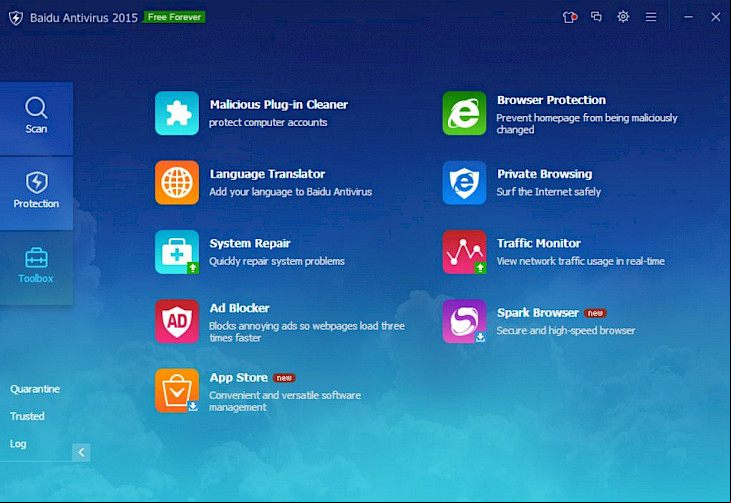
Task: Open the System Repair first-aid icon
Action: pyautogui.click(x=177, y=252)
